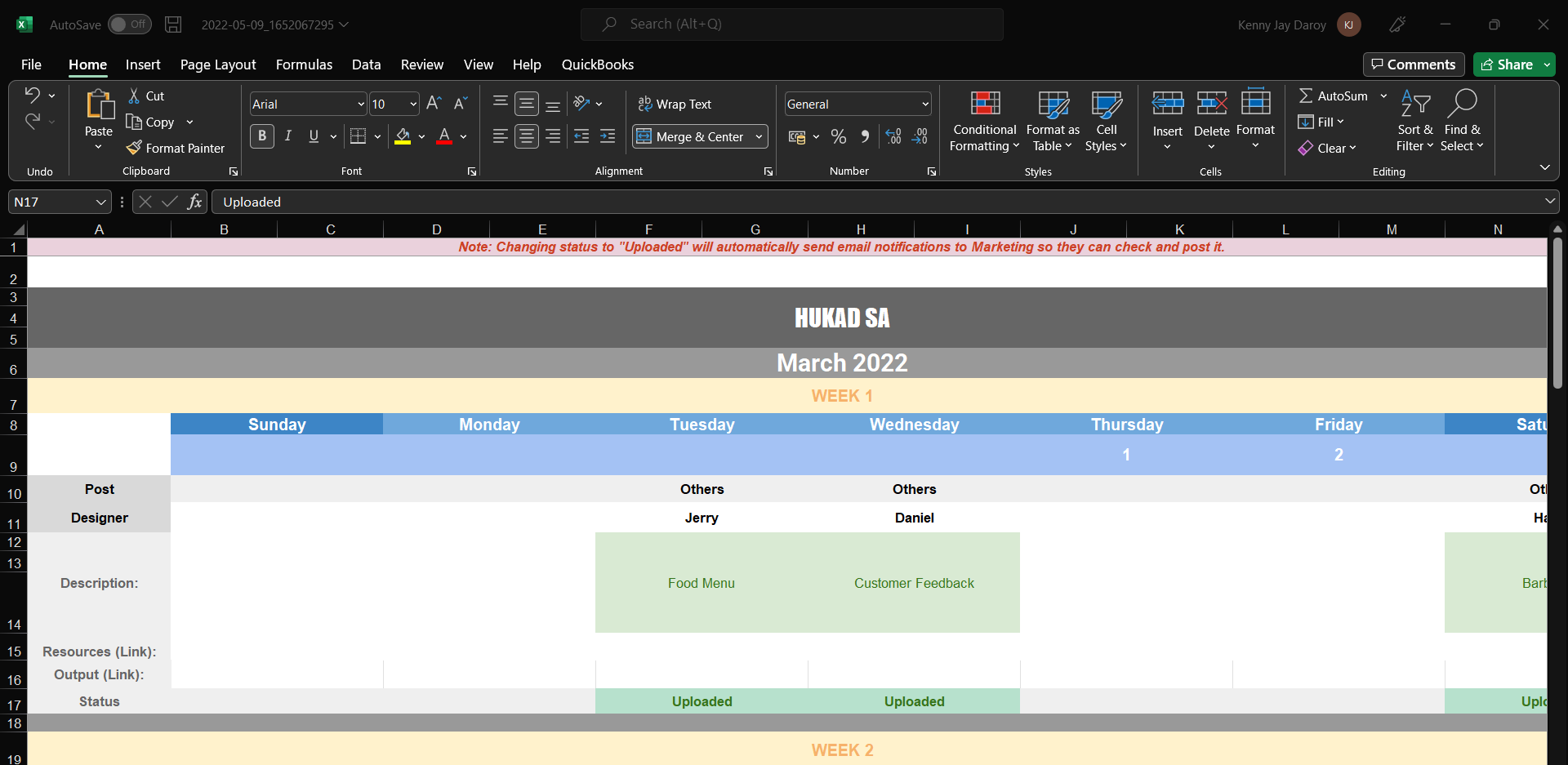Apply yellow fill color

(403, 136)
